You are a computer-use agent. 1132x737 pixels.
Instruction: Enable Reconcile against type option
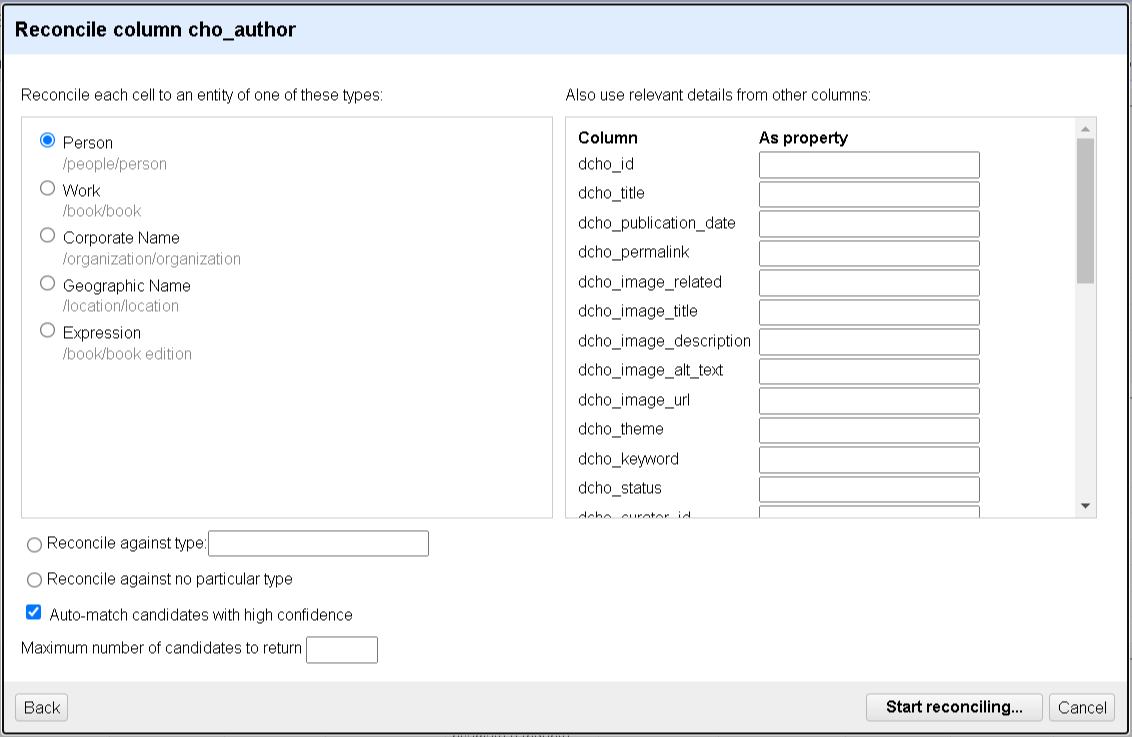pyautogui.click(x=35, y=545)
